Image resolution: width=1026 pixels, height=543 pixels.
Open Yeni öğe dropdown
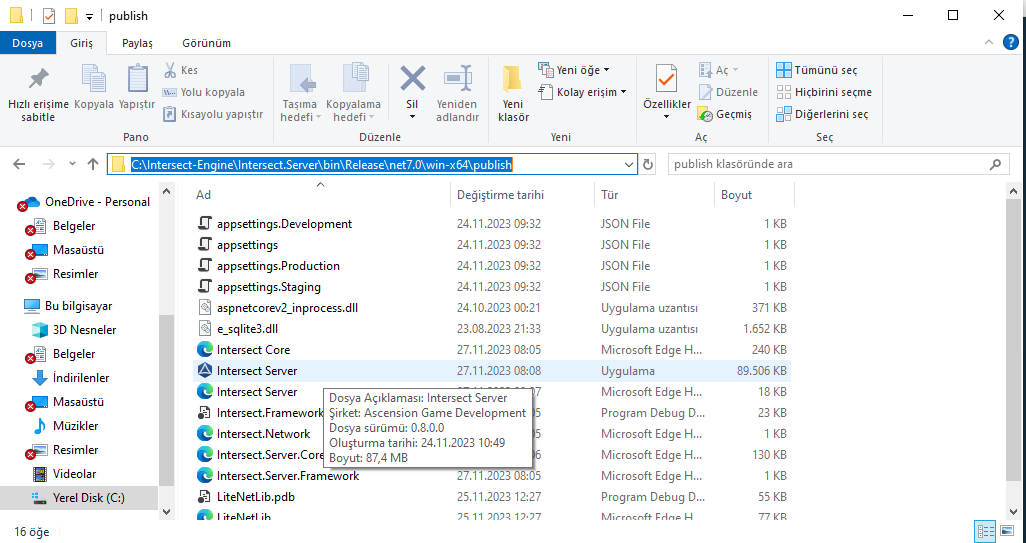574,70
